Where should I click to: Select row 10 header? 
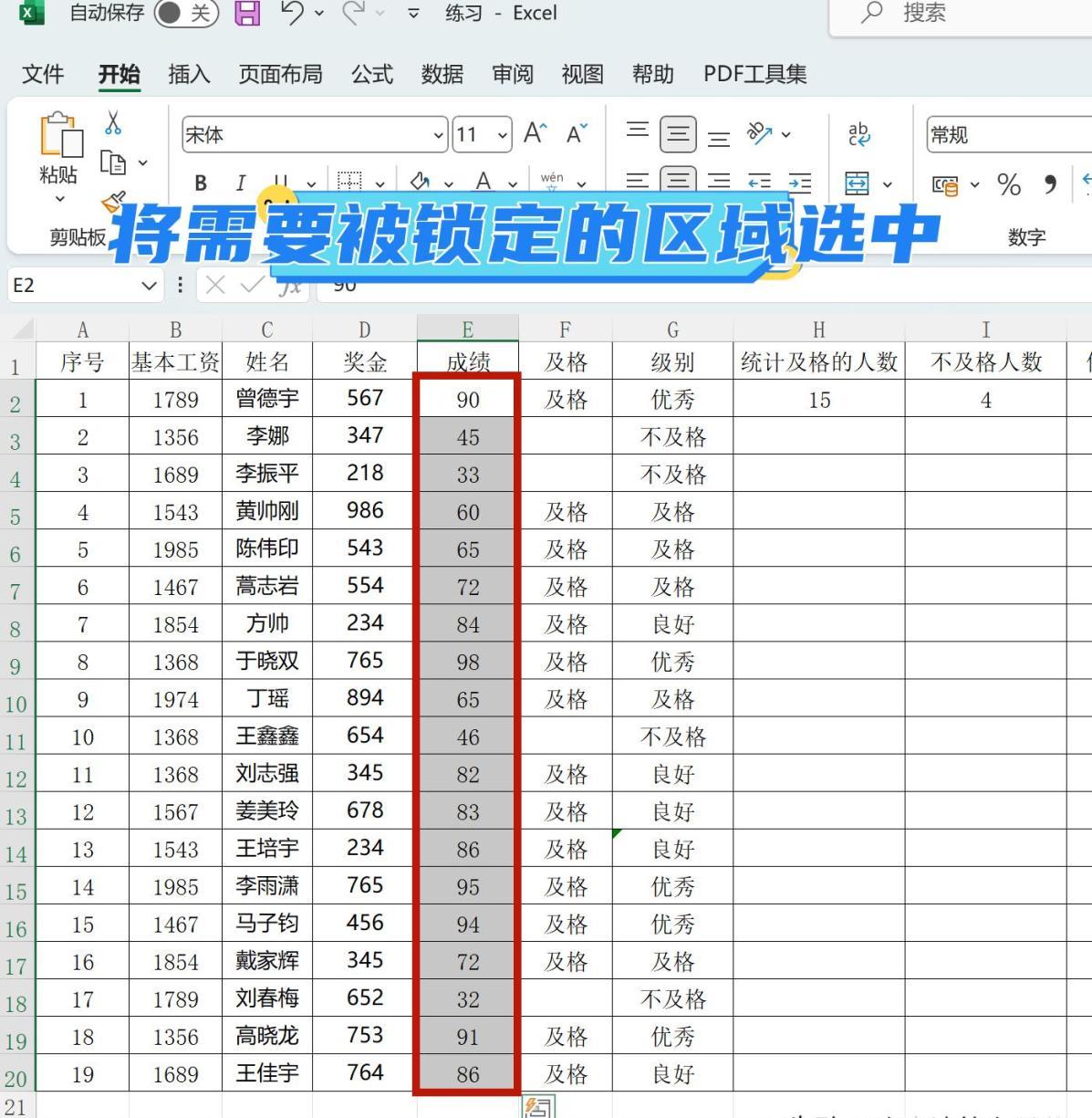pos(16,702)
